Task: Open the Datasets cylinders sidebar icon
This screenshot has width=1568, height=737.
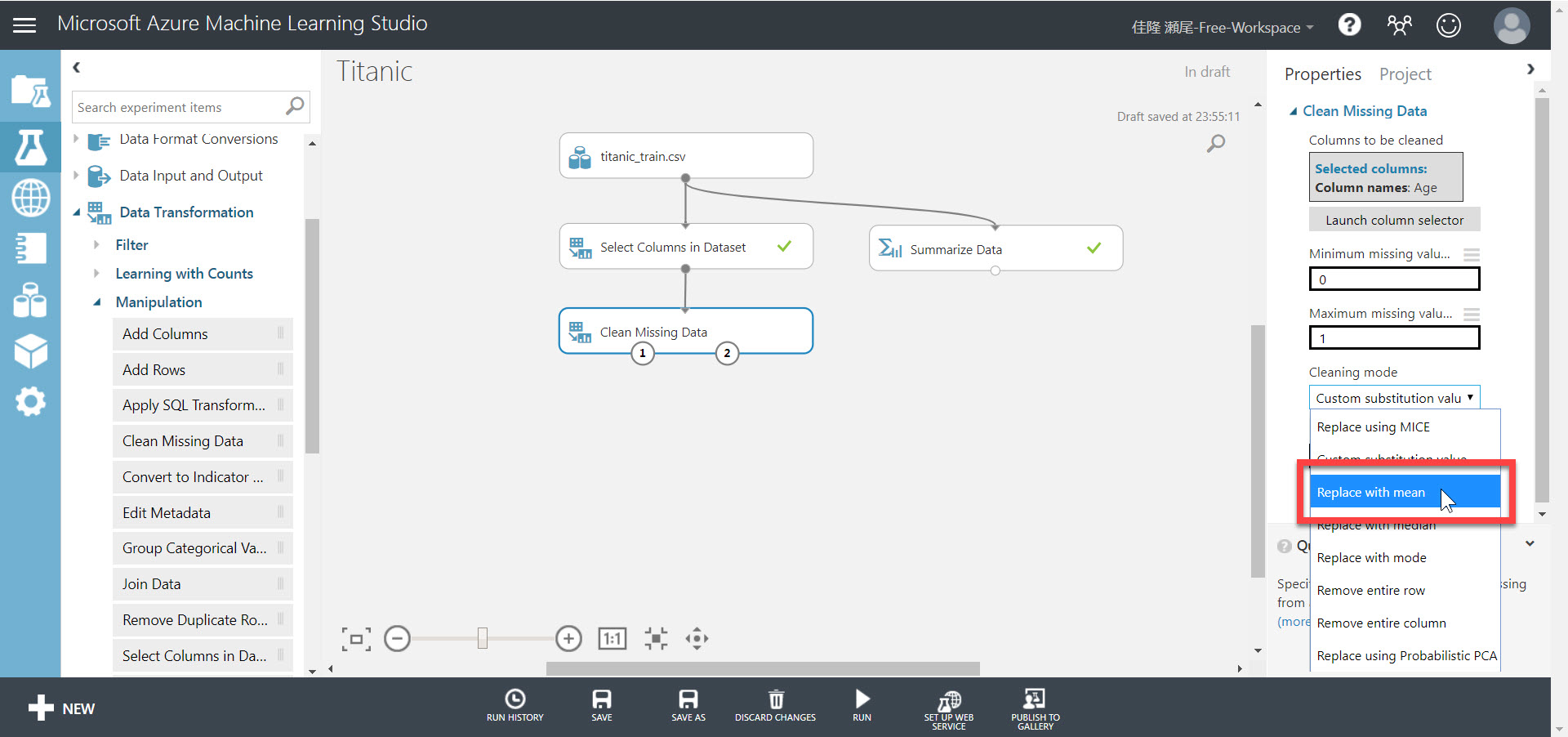Action: (30, 300)
